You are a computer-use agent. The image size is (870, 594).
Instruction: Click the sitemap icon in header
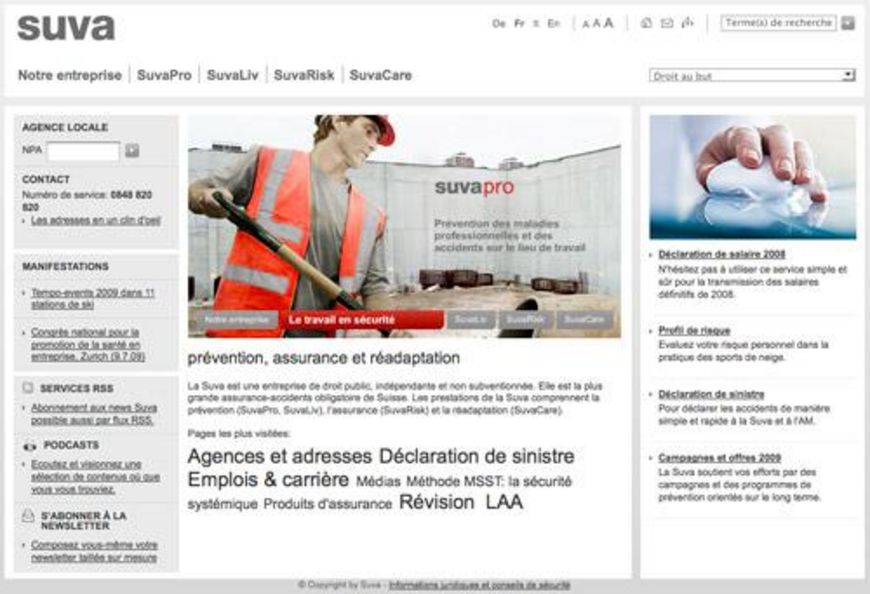coord(688,23)
